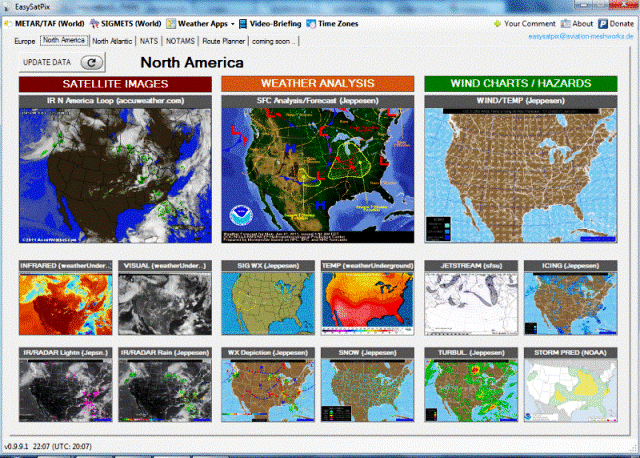Open the JETSTREAM (sfsu) thumbnail
The image size is (640, 458).
point(471,304)
